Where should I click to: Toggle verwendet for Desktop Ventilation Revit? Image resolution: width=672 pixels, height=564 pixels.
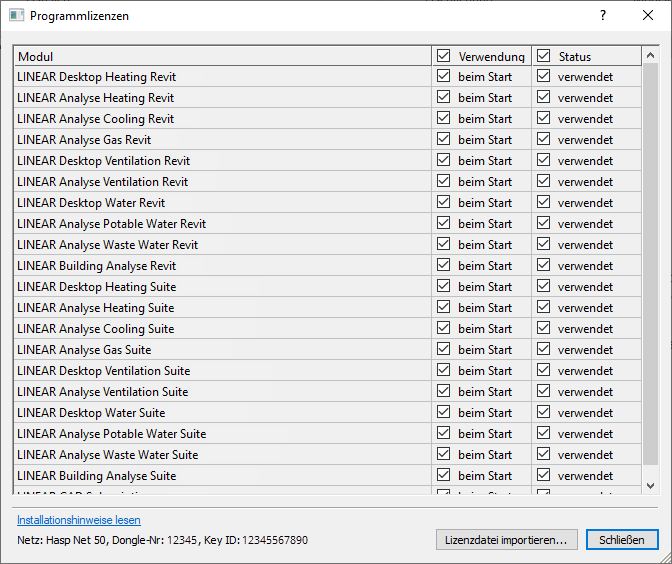[x=543, y=160]
